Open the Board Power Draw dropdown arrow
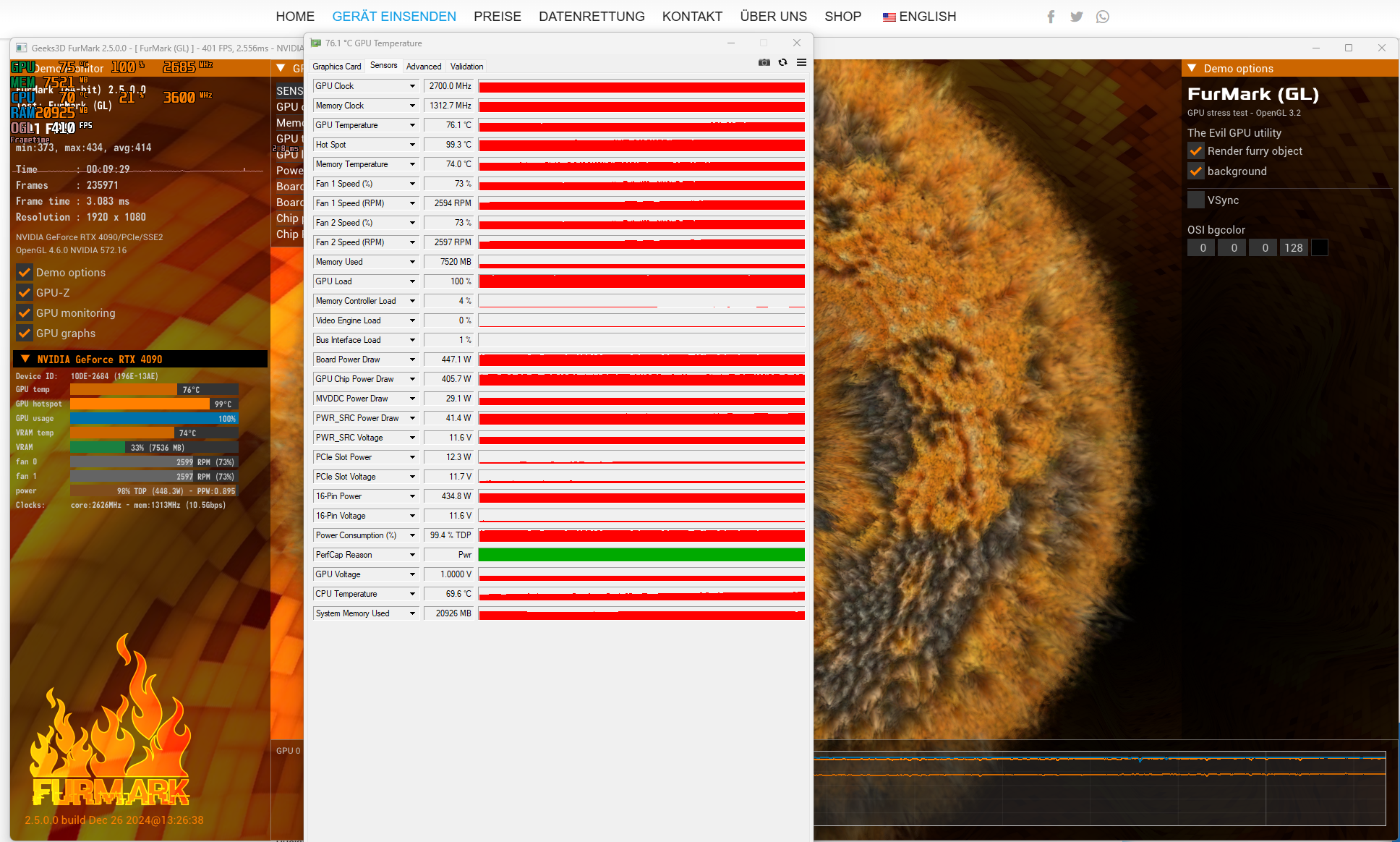Screen dimensions: 1400x842 click(x=412, y=360)
